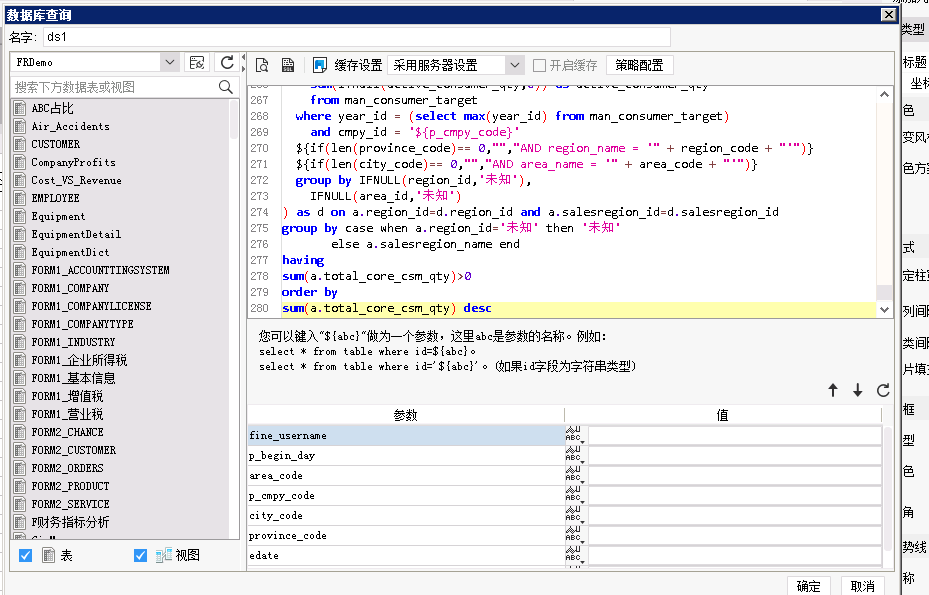Open the 采用服务器设置 cache dropdown
This screenshot has width=929, height=595.
click(x=514, y=65)
